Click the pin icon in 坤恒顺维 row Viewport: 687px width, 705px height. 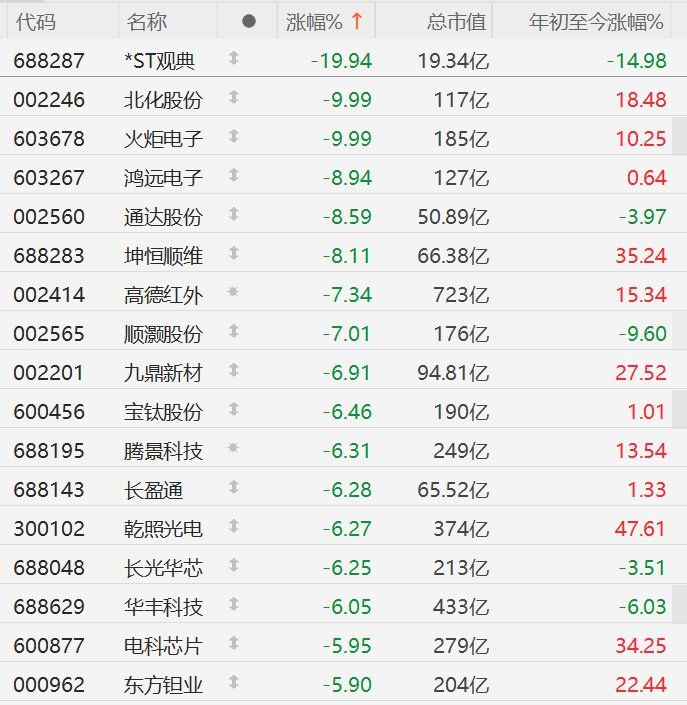(233, 253)
